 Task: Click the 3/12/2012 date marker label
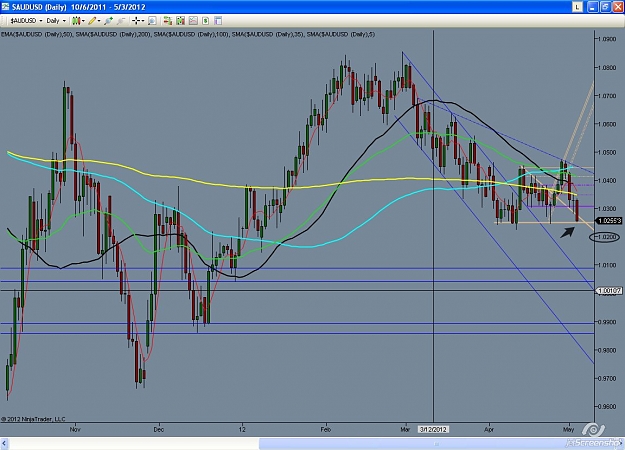coord(433,429)
